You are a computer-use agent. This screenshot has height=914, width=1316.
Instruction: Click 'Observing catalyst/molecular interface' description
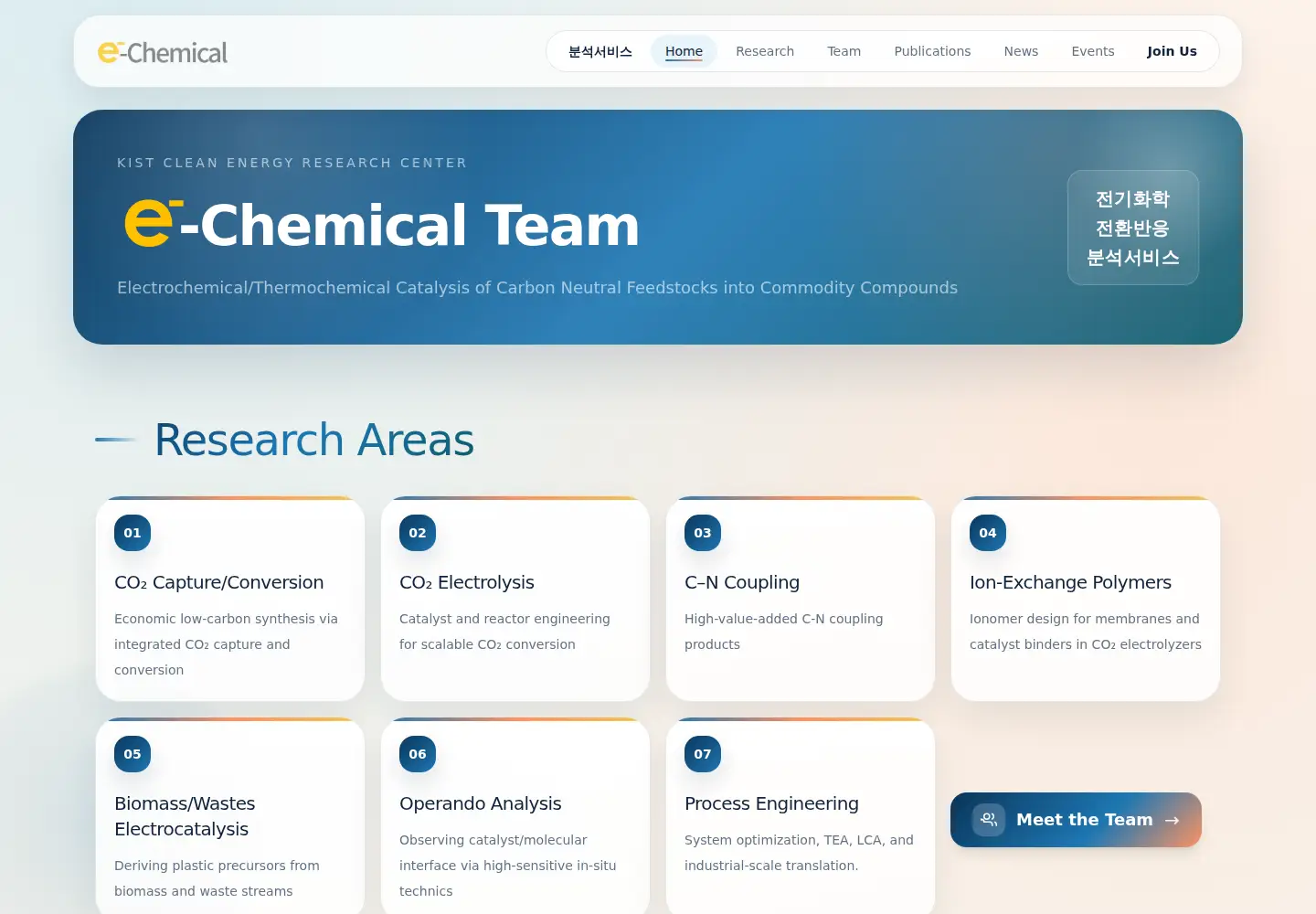(x=508, y=866)
